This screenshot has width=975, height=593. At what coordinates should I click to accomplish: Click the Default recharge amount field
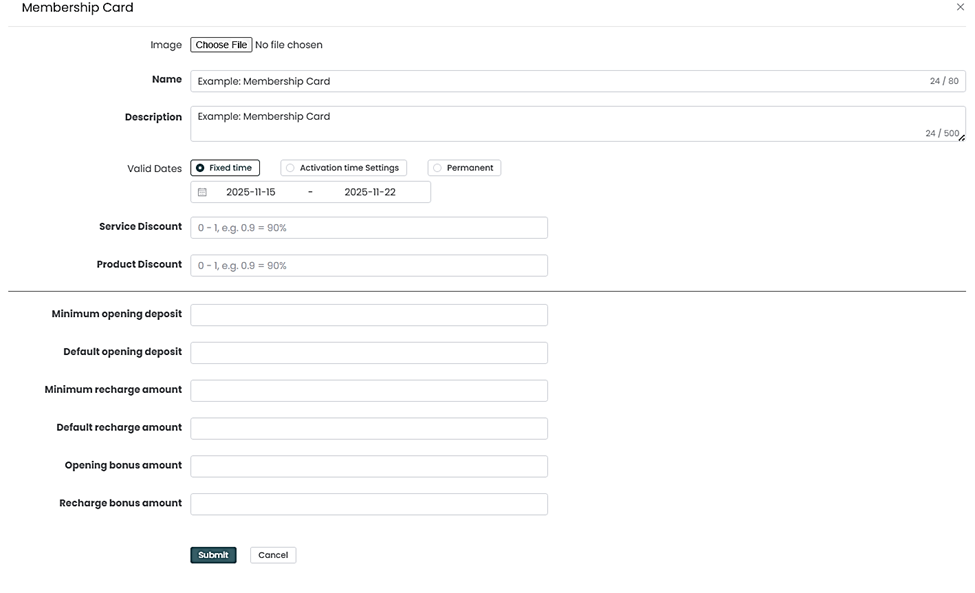(x=369, y=429)
